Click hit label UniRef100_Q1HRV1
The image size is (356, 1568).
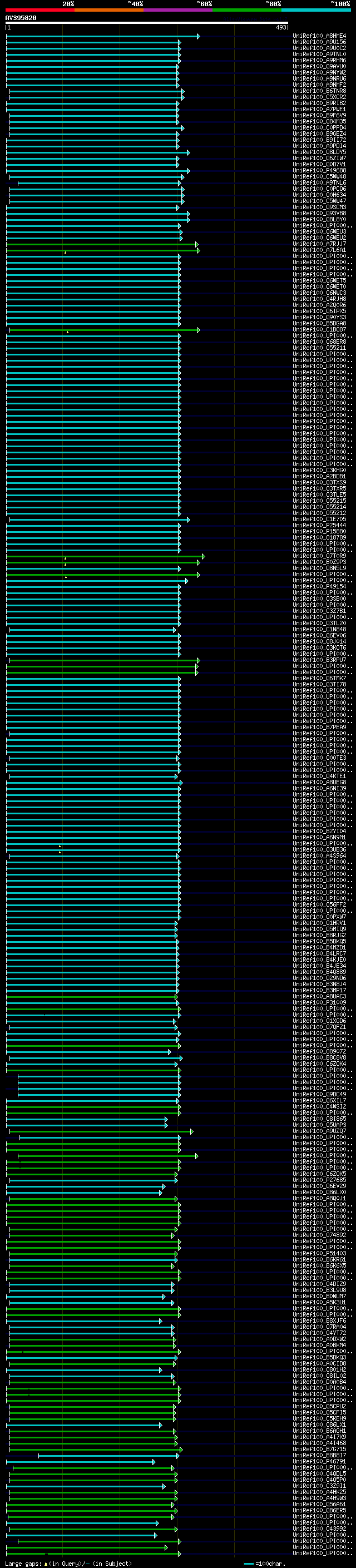point(319,923)
